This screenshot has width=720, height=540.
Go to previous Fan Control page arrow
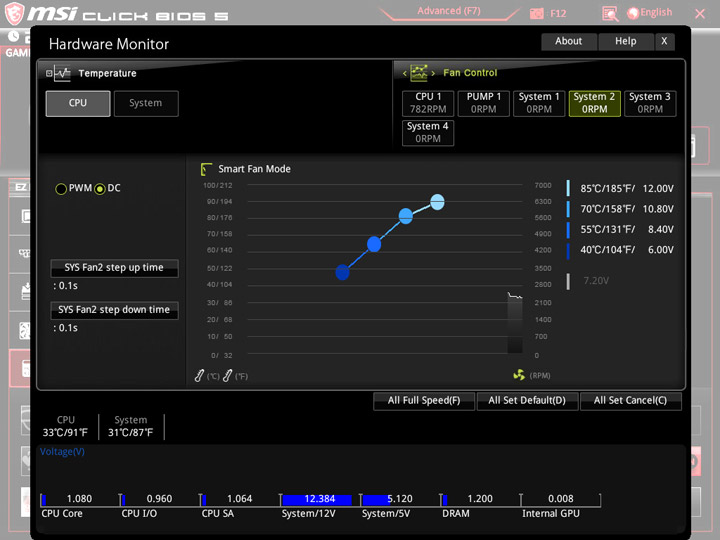[405, 73]
